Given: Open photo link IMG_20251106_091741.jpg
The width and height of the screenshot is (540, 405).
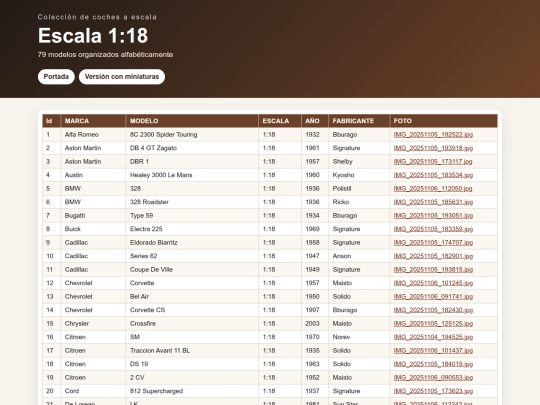Looking at the screenshot, I should coord(433,297).
